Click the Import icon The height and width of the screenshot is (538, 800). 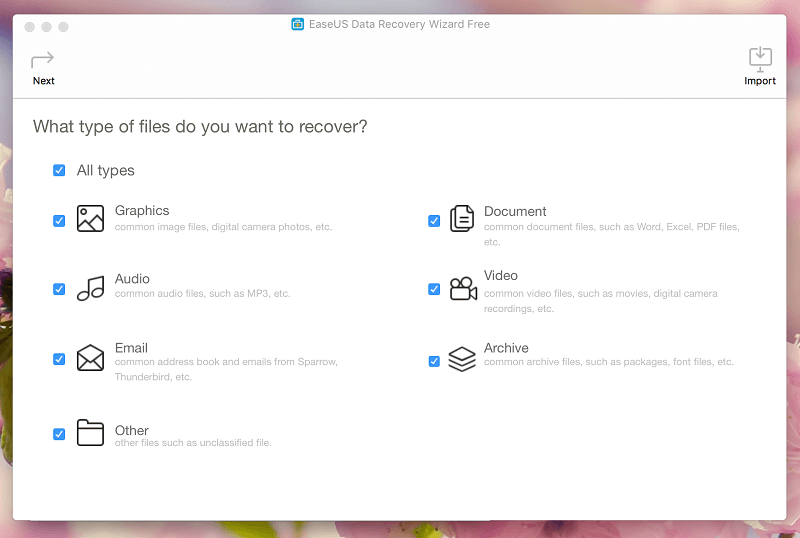(x=760, y=59)
